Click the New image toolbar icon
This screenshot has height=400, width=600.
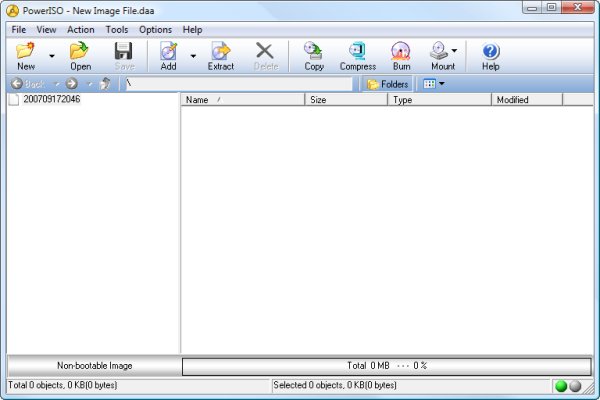(26, 51)
